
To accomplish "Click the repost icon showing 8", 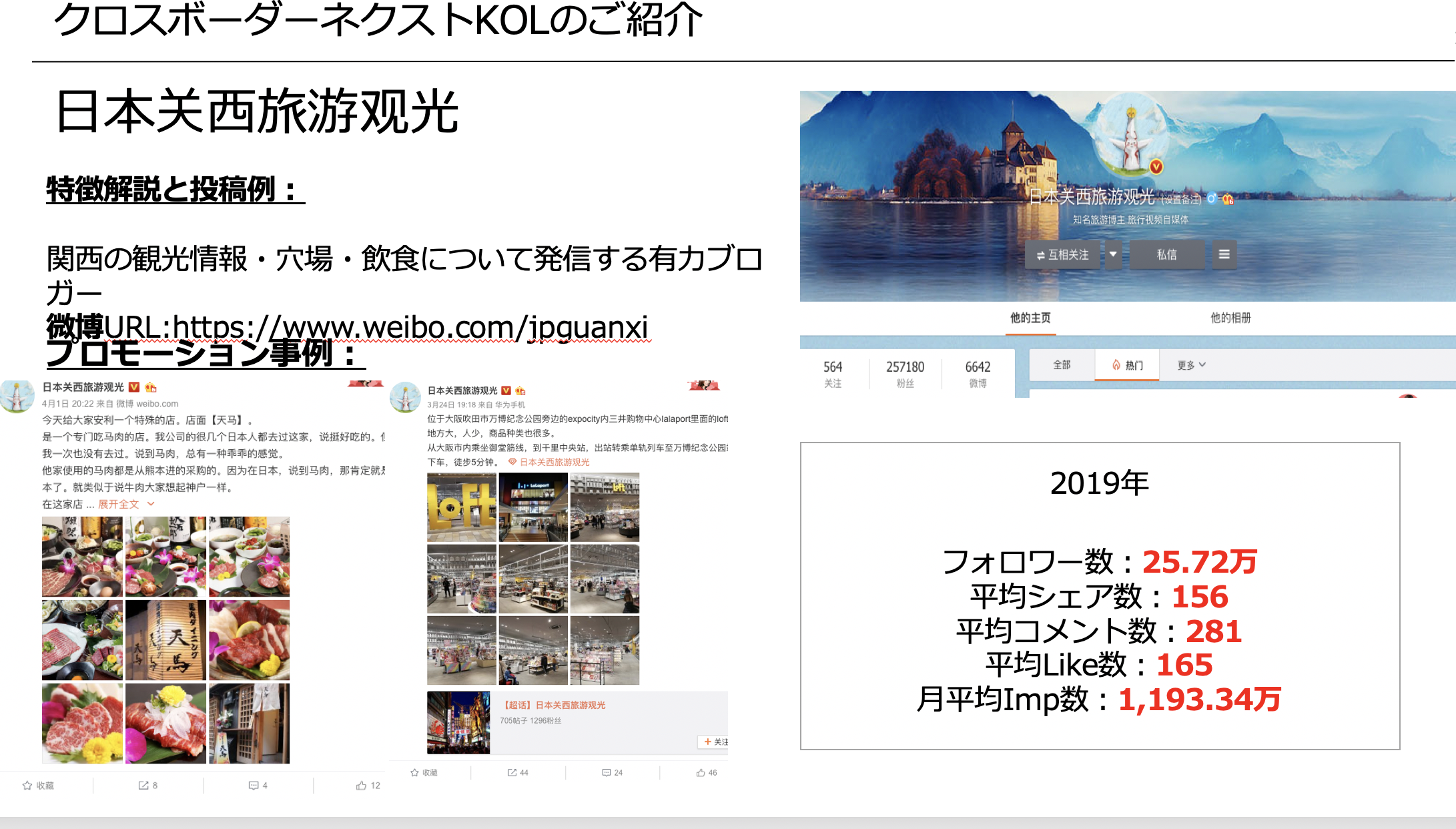I will coord(148,786).
